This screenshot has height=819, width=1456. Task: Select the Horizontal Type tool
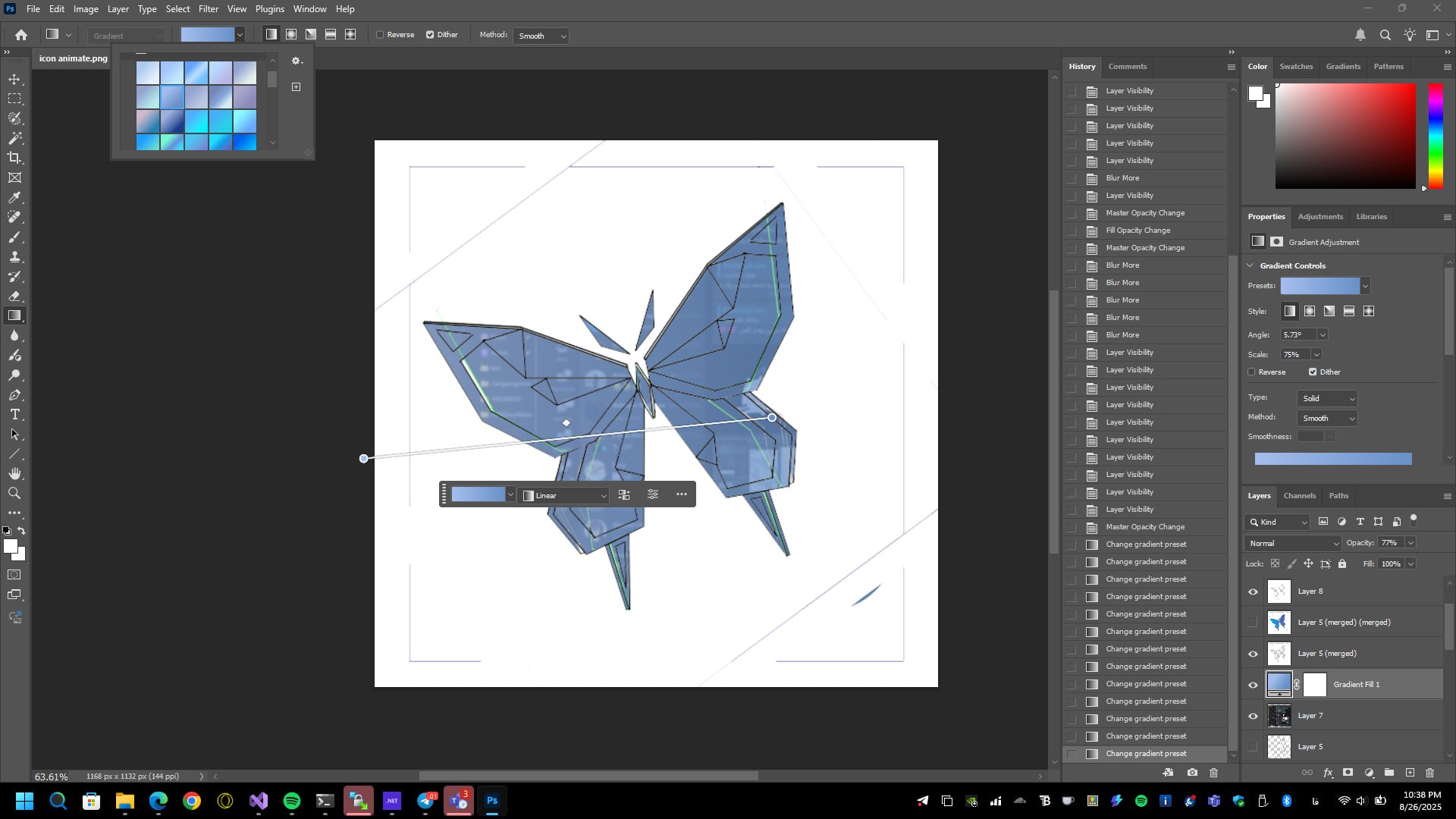point(14,414)
